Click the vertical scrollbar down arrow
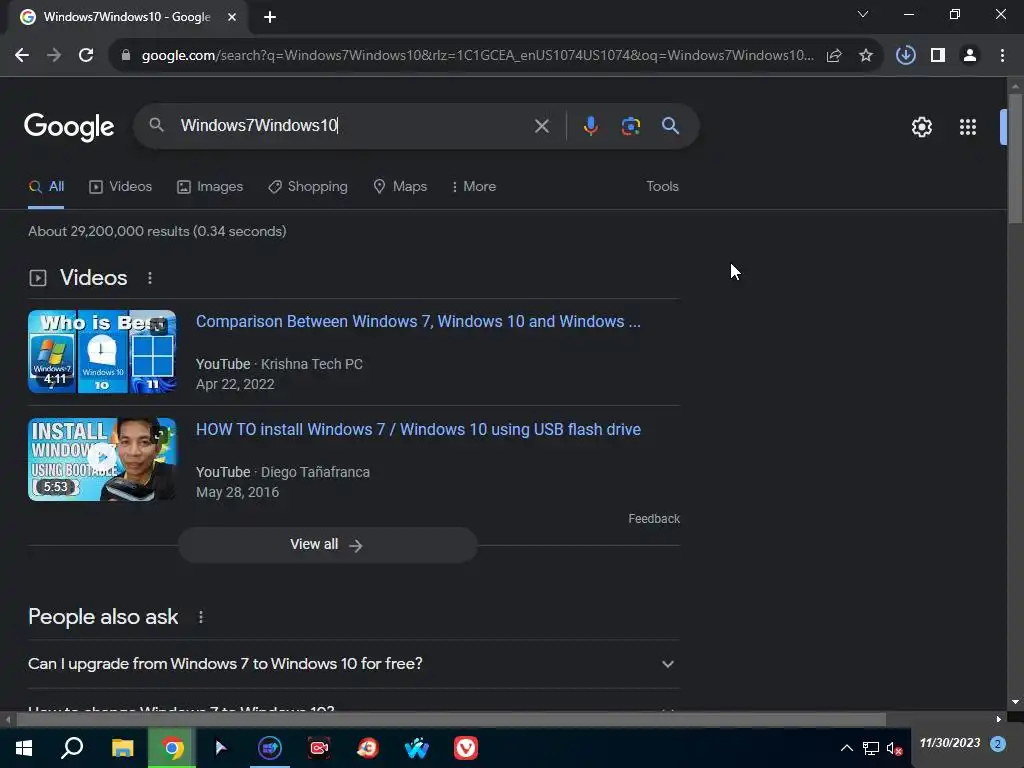This screenshot has width=1024, height=768. 1015,702
